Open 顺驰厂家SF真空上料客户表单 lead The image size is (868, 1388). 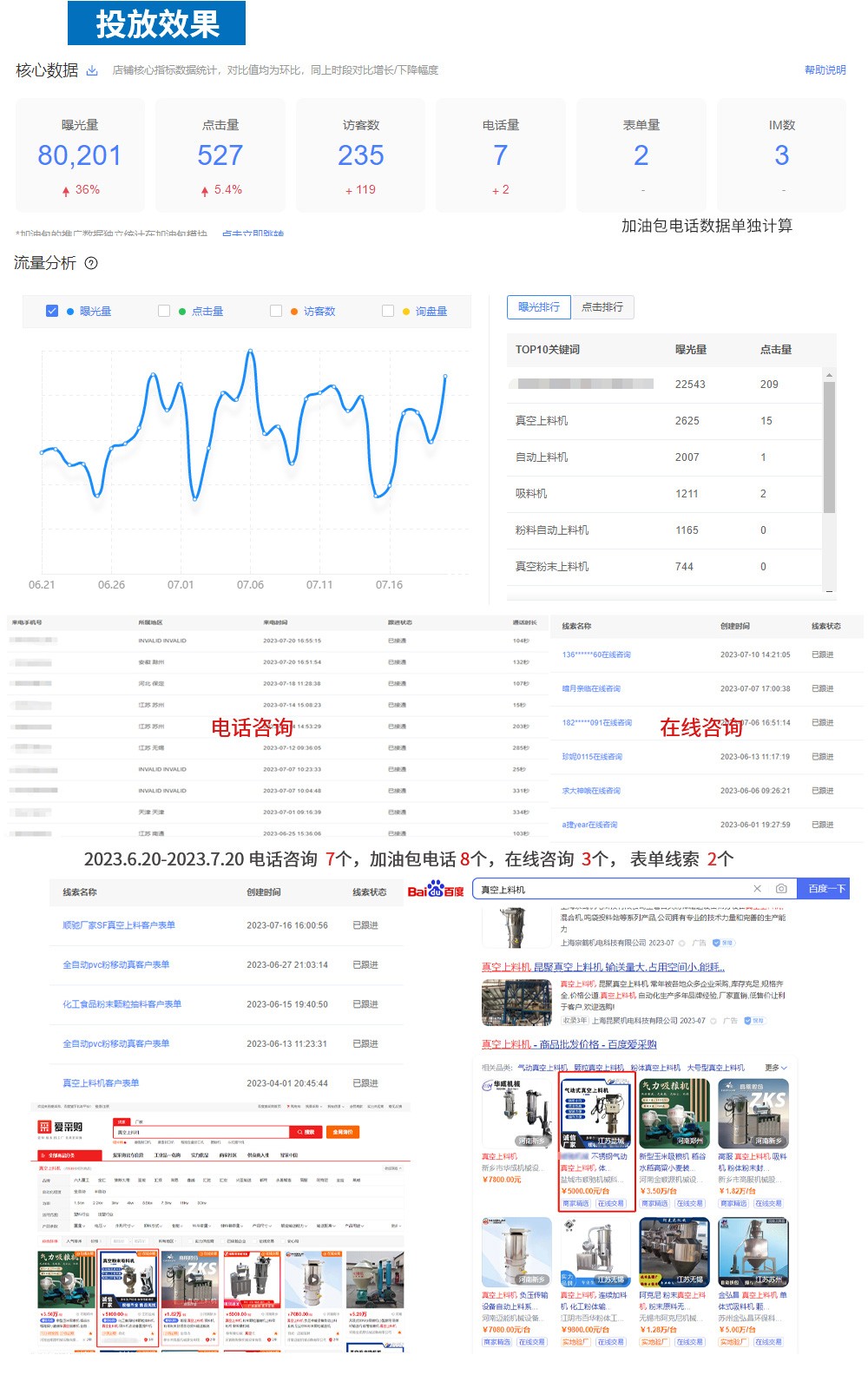tap(119, 925)
